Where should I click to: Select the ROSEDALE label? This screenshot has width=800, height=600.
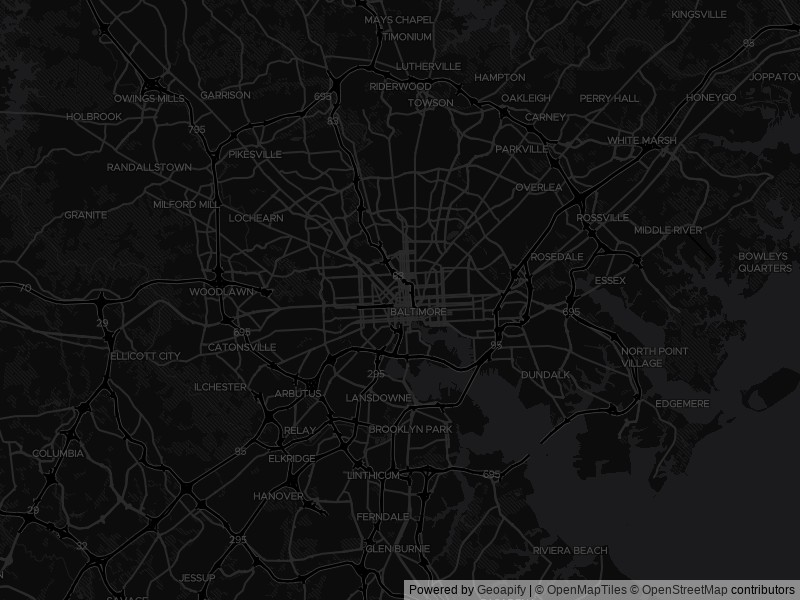pyautogui.click(x=557, y=257)
